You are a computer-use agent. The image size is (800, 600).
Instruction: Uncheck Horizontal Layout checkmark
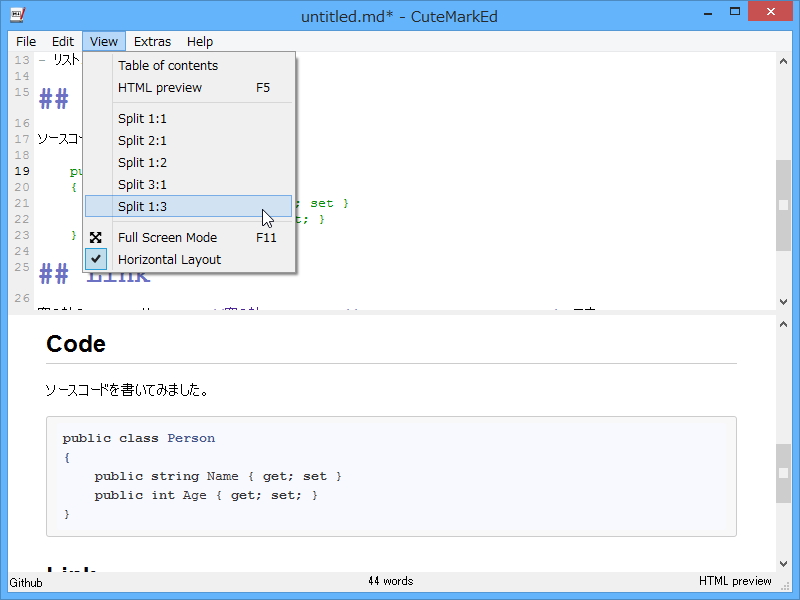pos(96,259)
